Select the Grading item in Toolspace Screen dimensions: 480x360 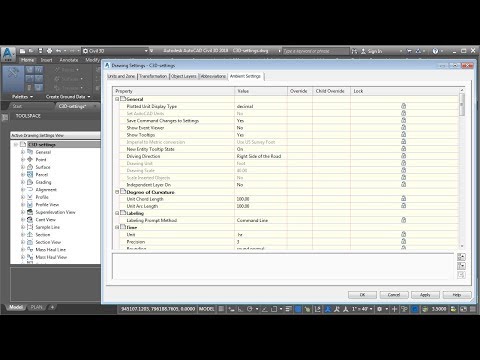[x=43, y=182]
